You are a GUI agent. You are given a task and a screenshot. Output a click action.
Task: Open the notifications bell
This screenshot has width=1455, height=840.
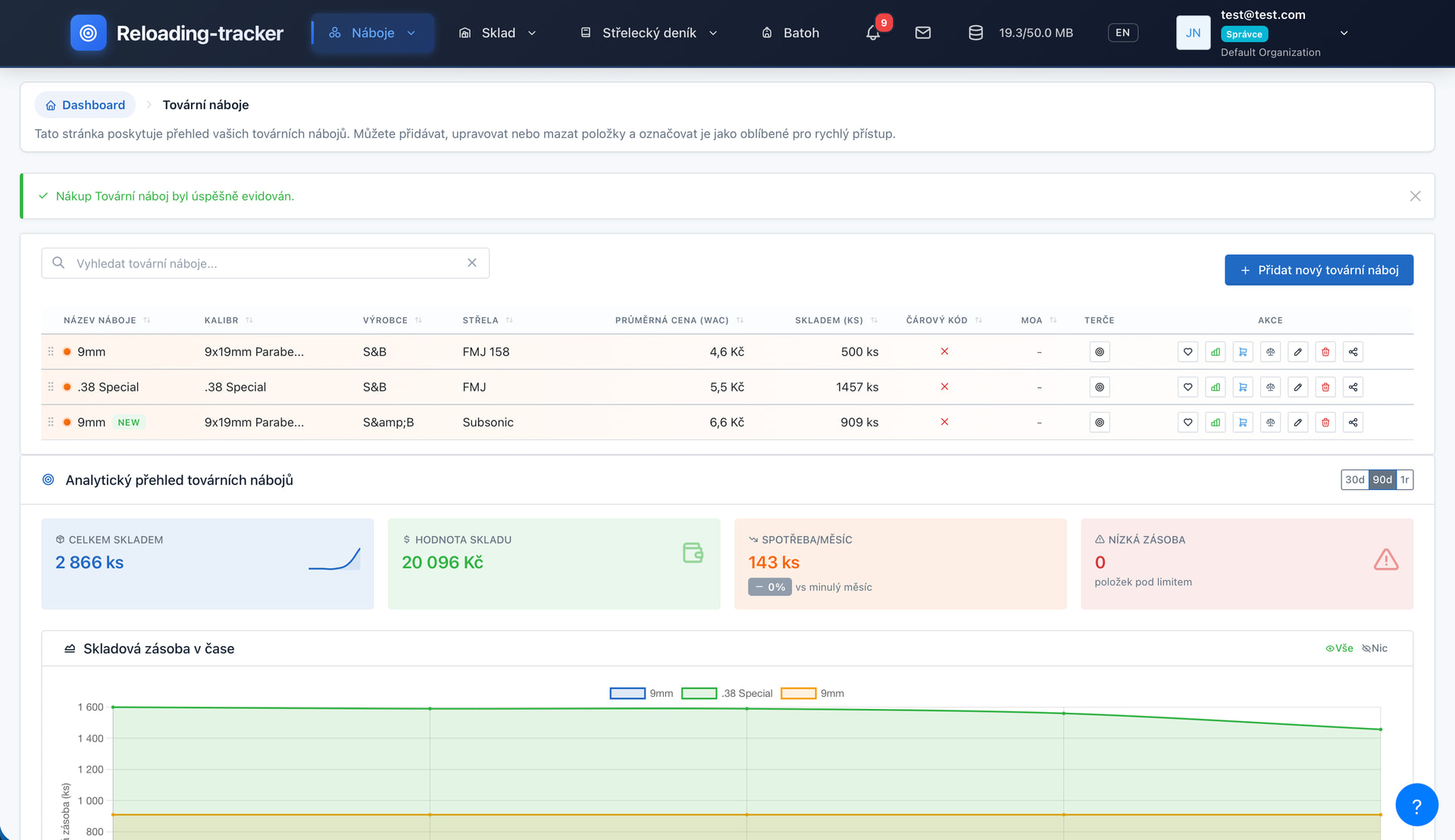pyautogui.click(x=873, y=33)
